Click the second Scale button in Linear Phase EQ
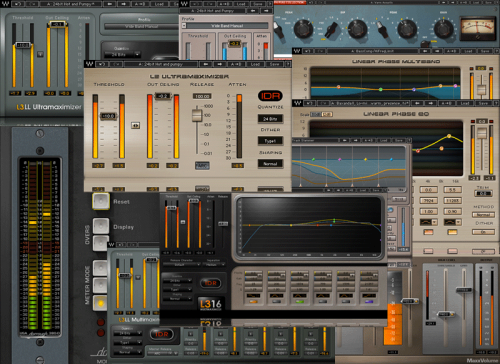Screen dimensions: 500x364 pyautogui.click(x=326, y=114)
